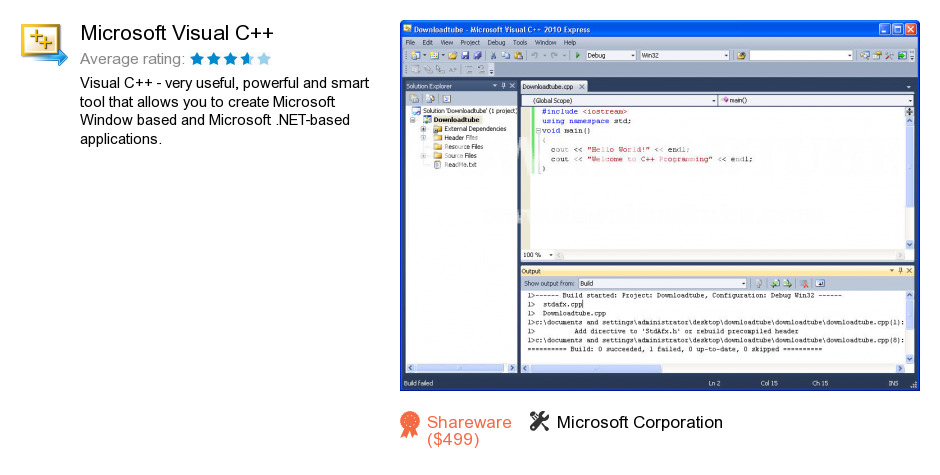Open the View menu
The width and height of the screenshot is (940, 475).
click(x=447, y=43)
